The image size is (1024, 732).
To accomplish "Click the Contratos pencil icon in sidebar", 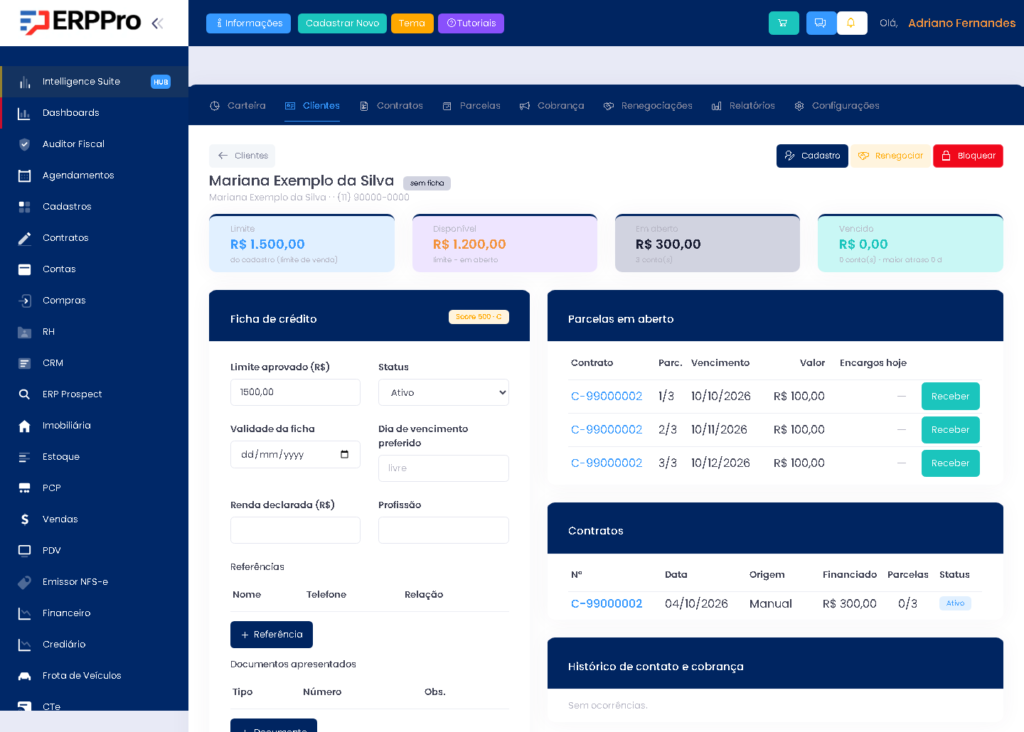I will tap(24, 238).
